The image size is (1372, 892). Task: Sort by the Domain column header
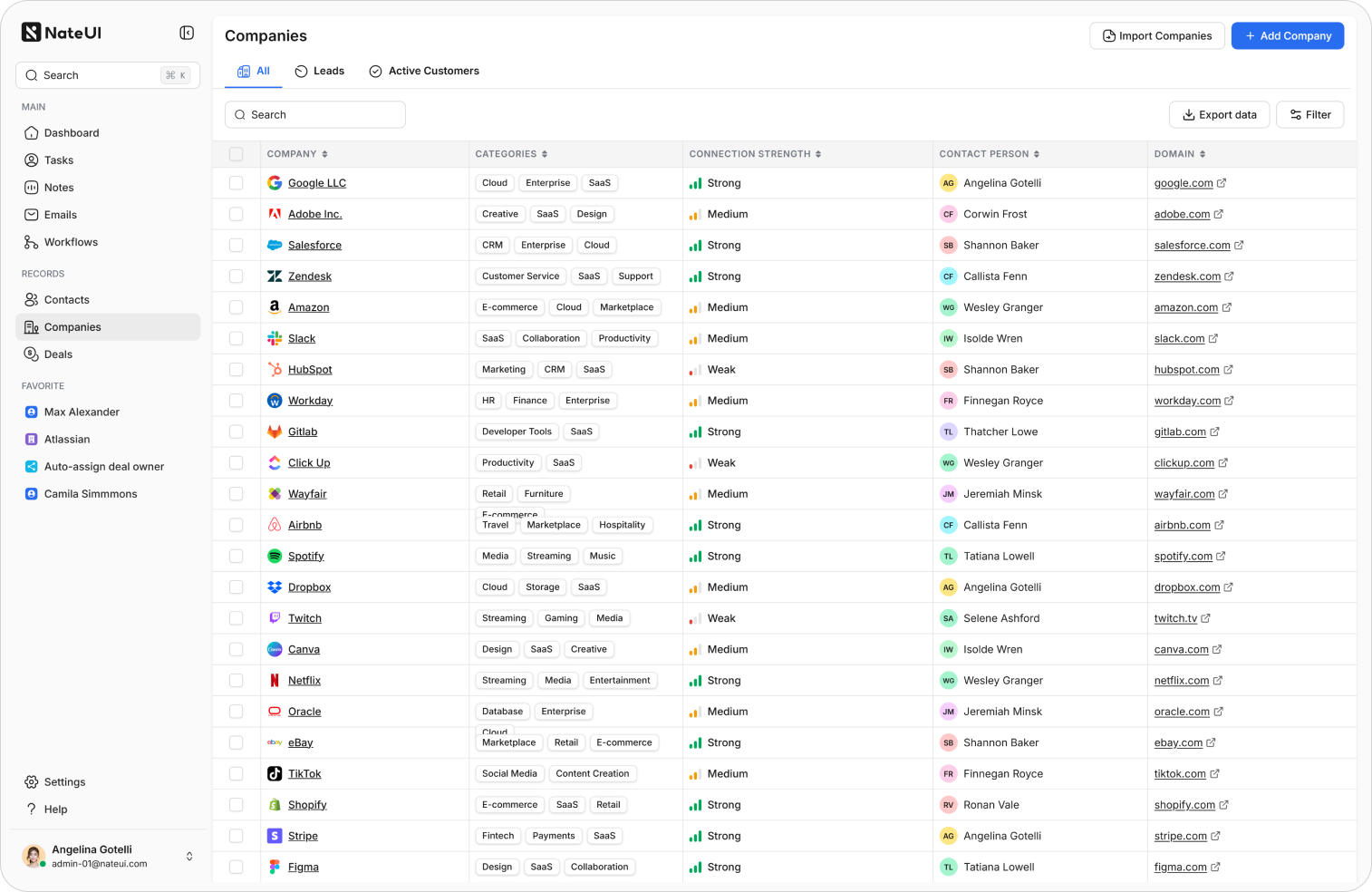(x=1180, y=154)
